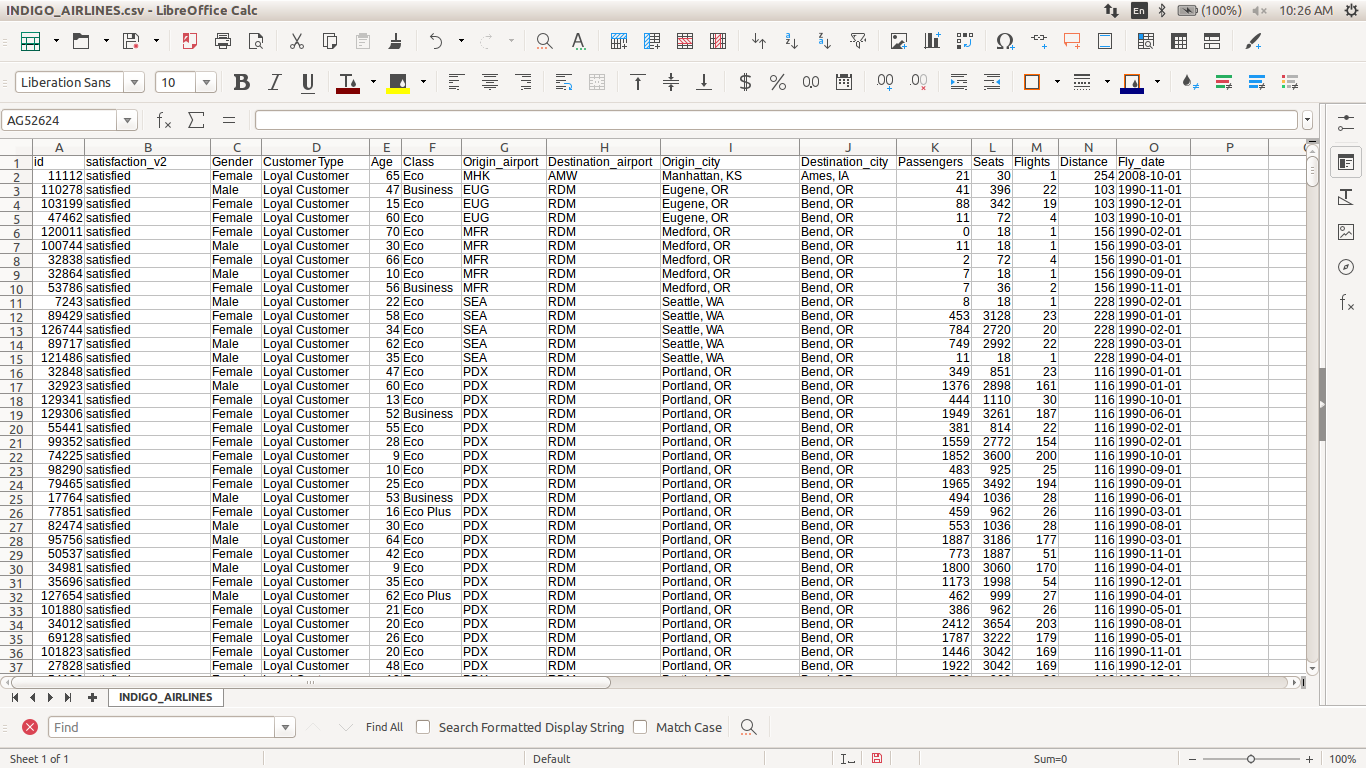
Task: Click the vertical scrollbar thumb
Action: [1313, 171]
